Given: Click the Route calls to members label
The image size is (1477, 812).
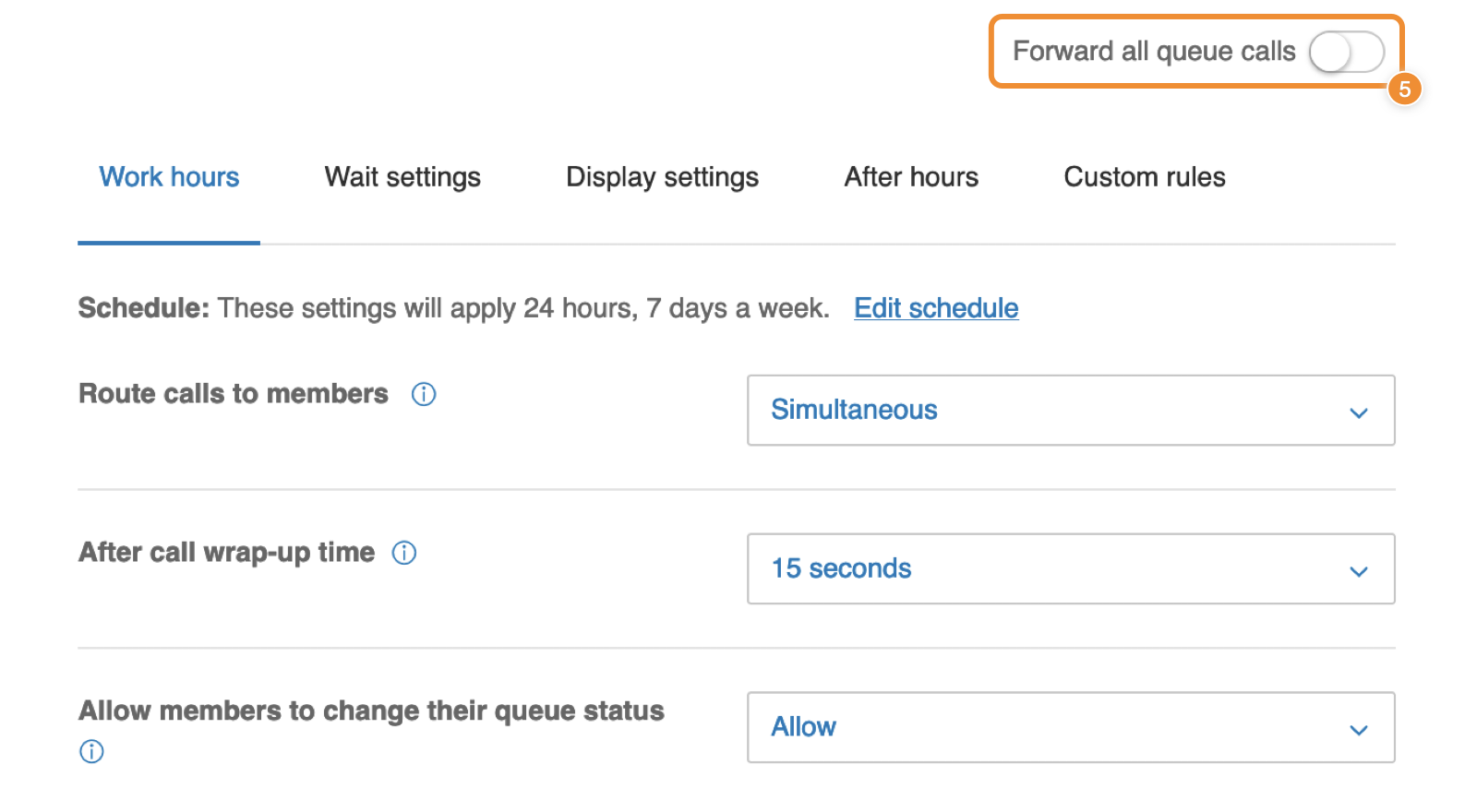Looking at the screenshot, I should point(234,394).
